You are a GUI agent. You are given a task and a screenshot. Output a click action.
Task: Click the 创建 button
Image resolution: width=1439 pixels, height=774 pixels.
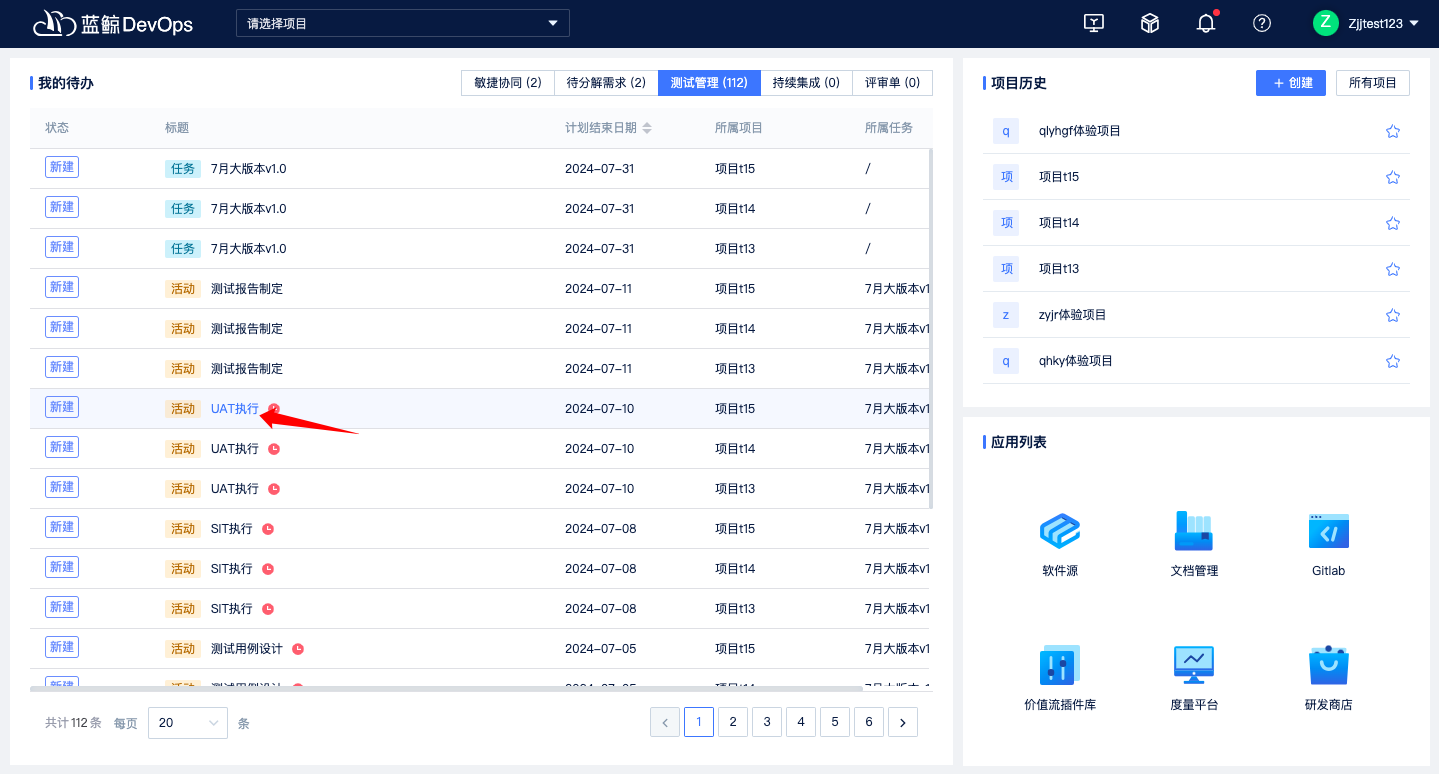tap(1291, 83)
